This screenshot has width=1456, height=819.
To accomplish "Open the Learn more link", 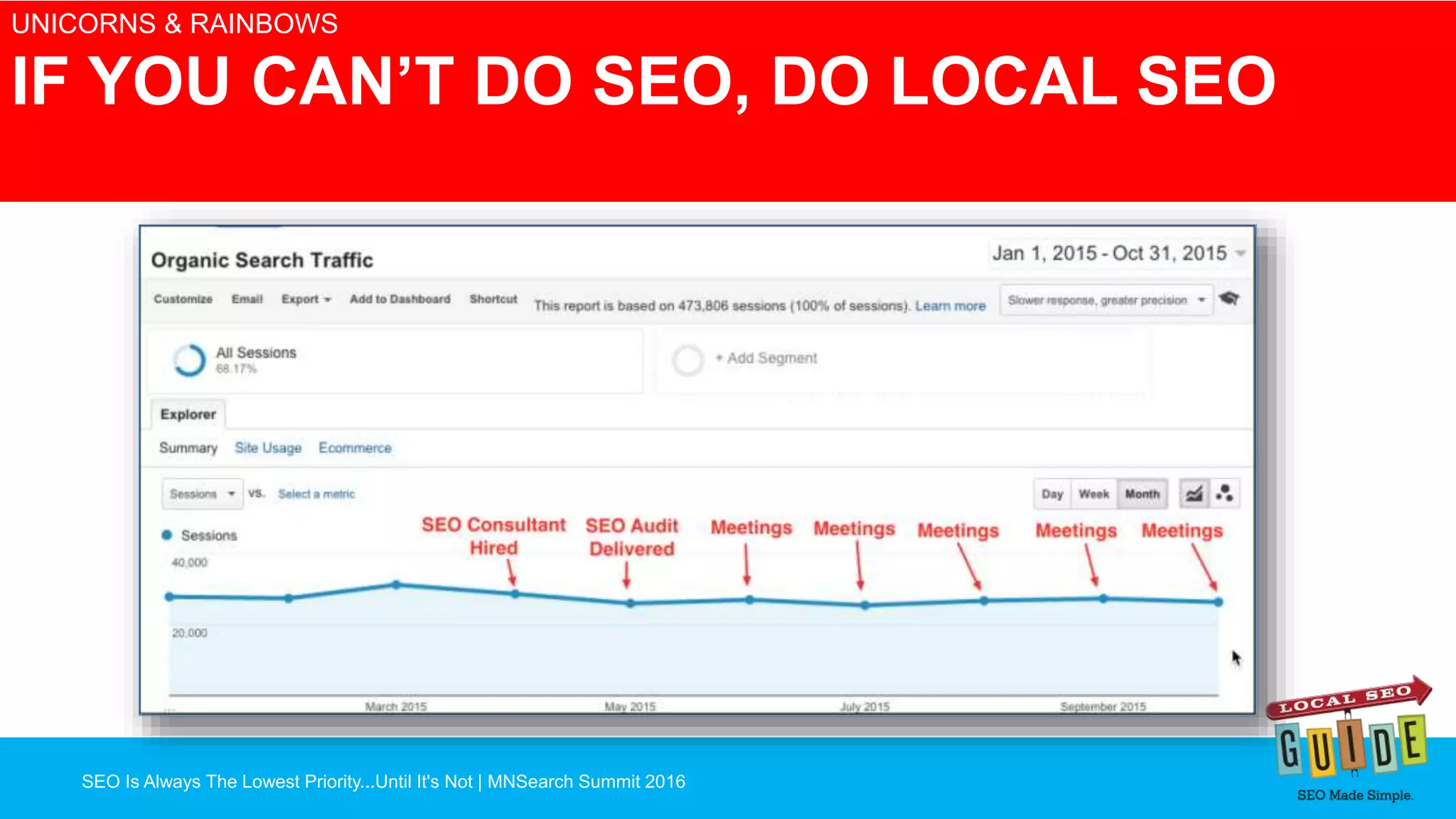I will [x=950, y=306].
